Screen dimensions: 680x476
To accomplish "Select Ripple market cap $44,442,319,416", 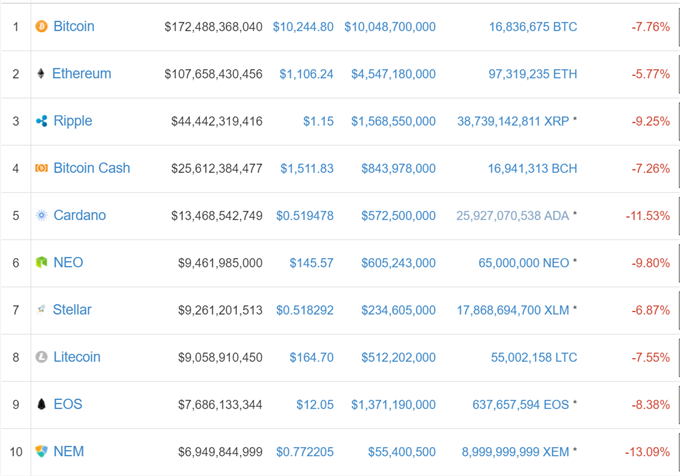I will coord(217,121).
